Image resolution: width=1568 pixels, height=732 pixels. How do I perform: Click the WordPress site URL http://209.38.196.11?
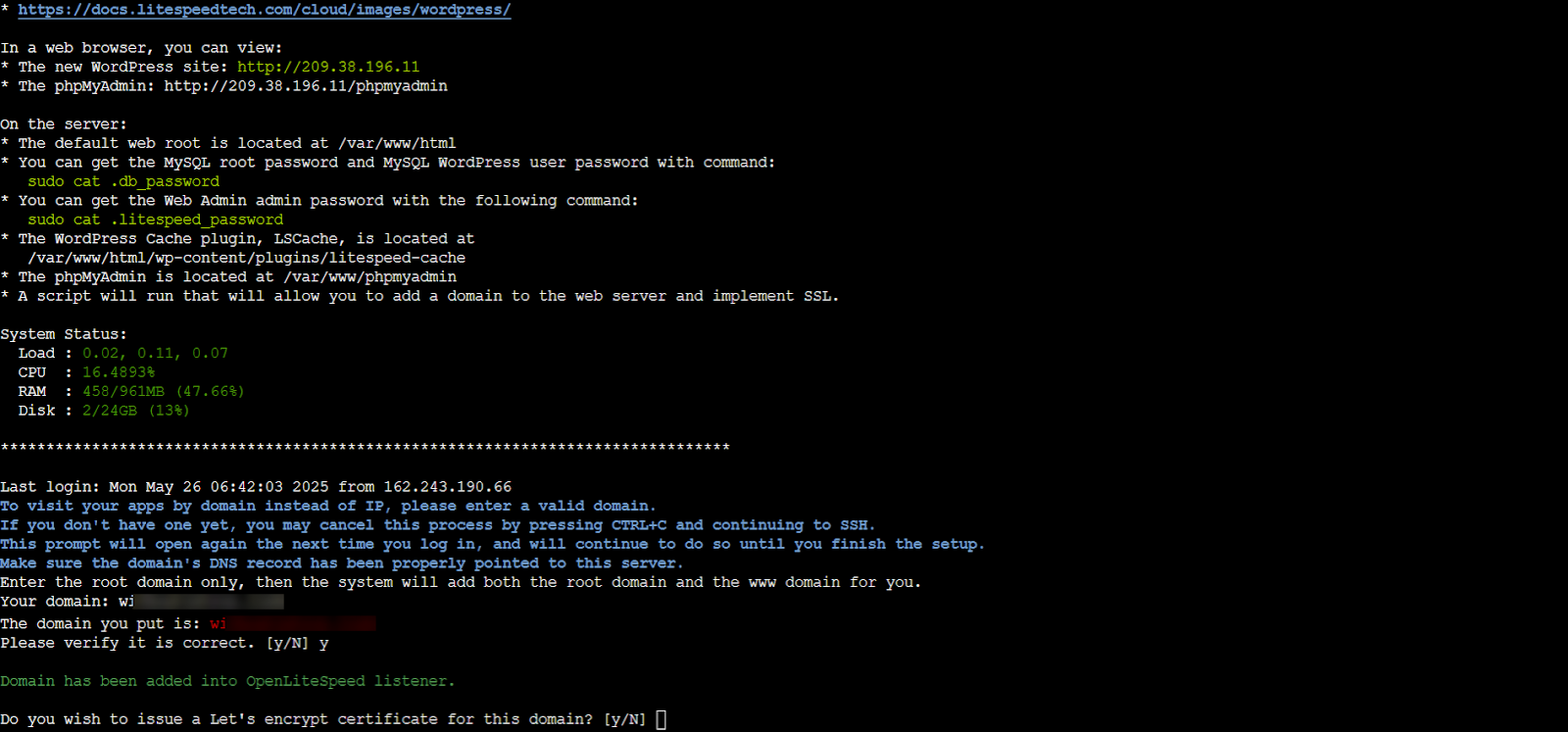coord(328,67)
